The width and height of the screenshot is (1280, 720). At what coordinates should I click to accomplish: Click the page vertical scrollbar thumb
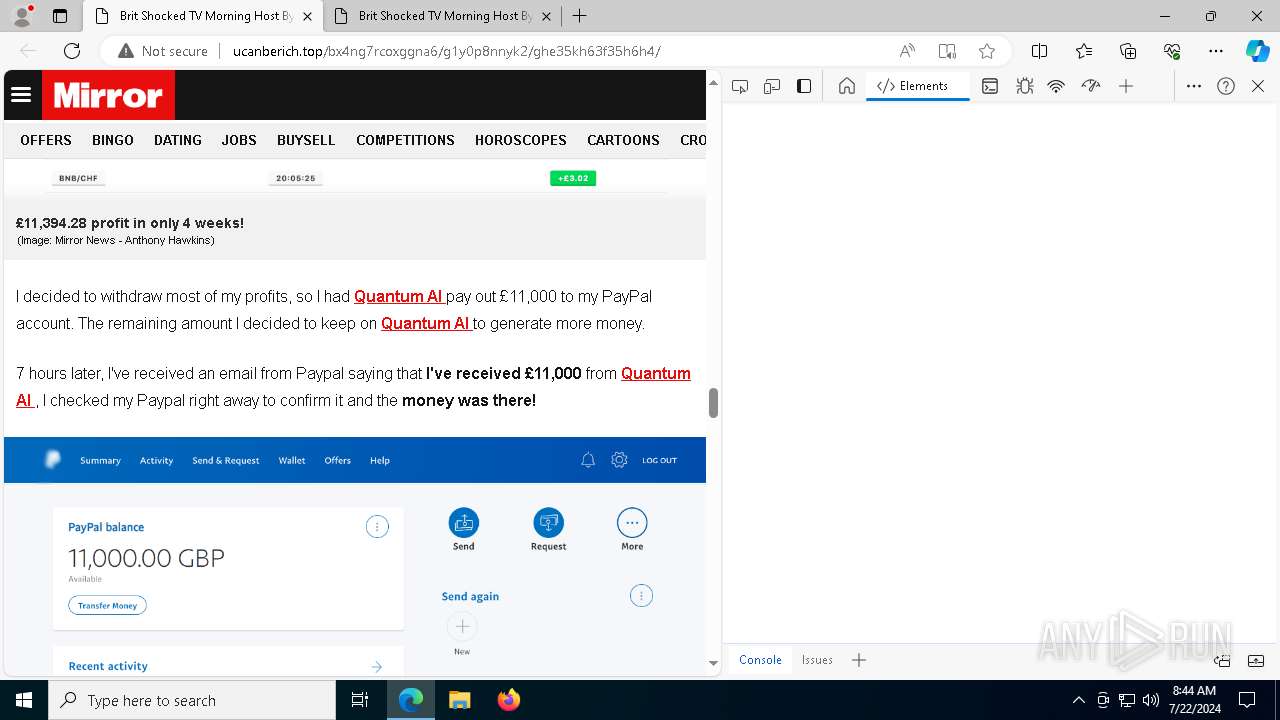(x=713, y=402)
